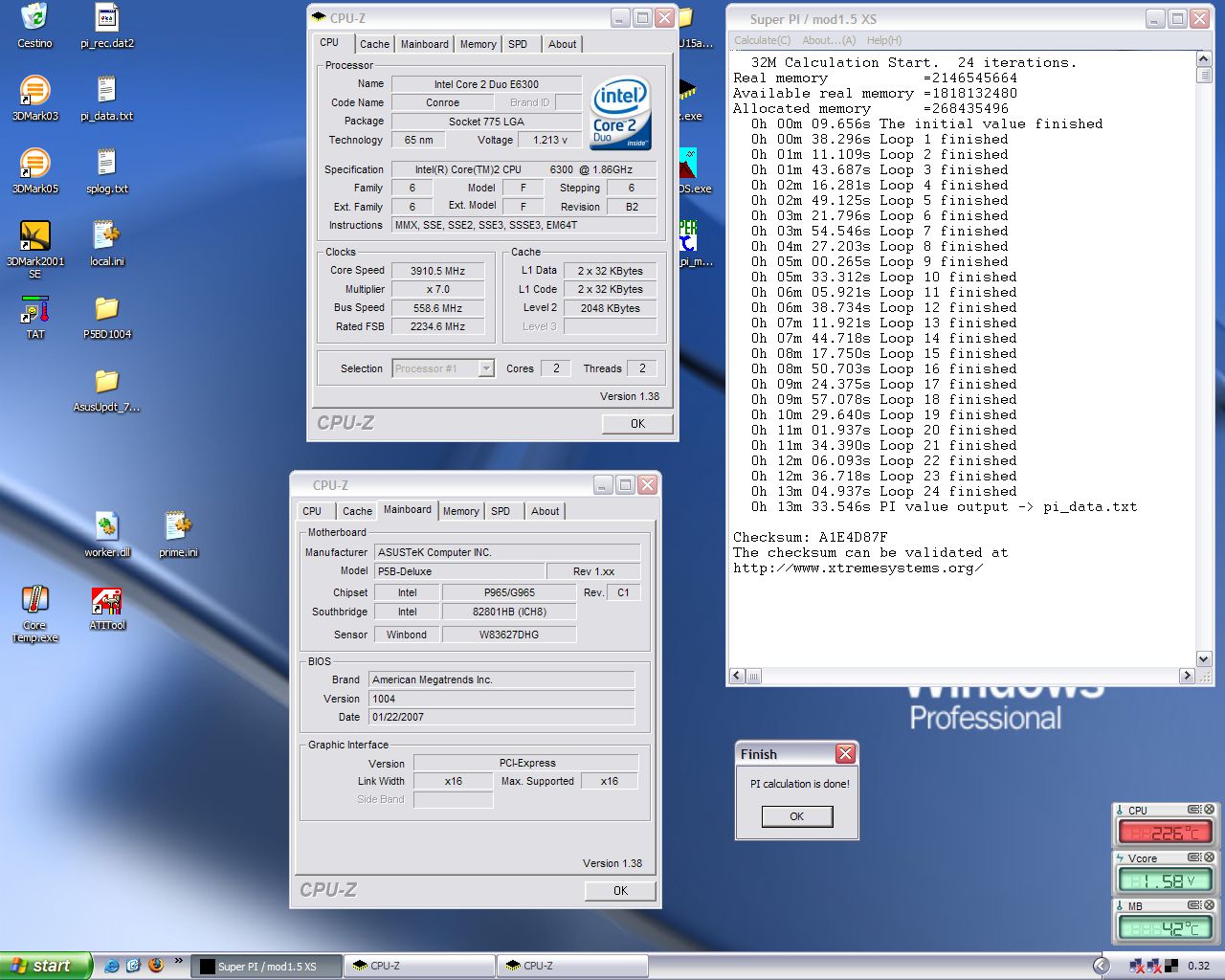Image resolution: width=1225 pixels, height=980 pixels.
Task: Click the Checksum A1E4D87F line
Action: point(810,537)
